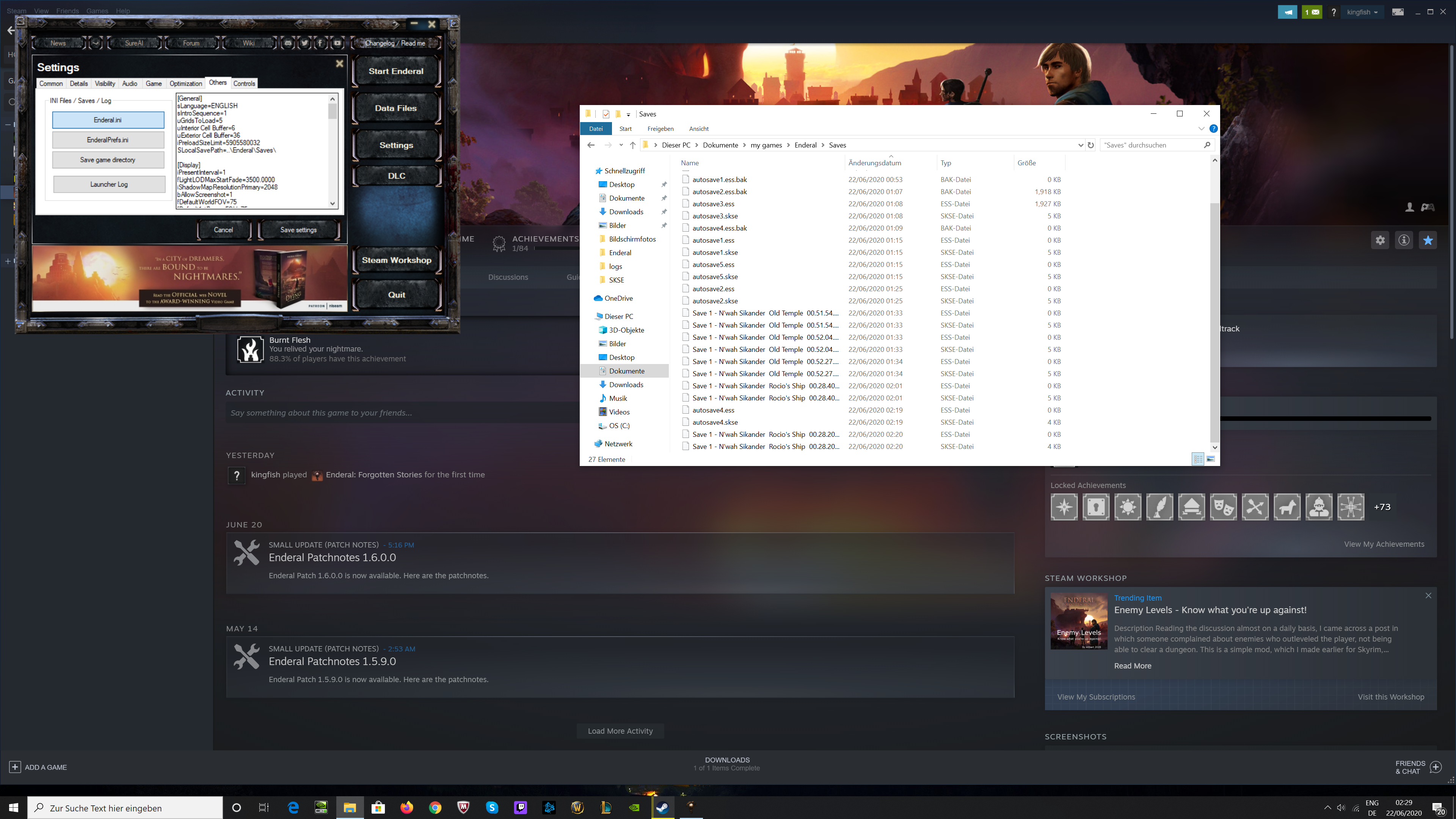Image resolution: width=1456 pixels, height=819 pixels.
Task: Switch Explorer to details view icon
Action: (x=1198, y=458)
